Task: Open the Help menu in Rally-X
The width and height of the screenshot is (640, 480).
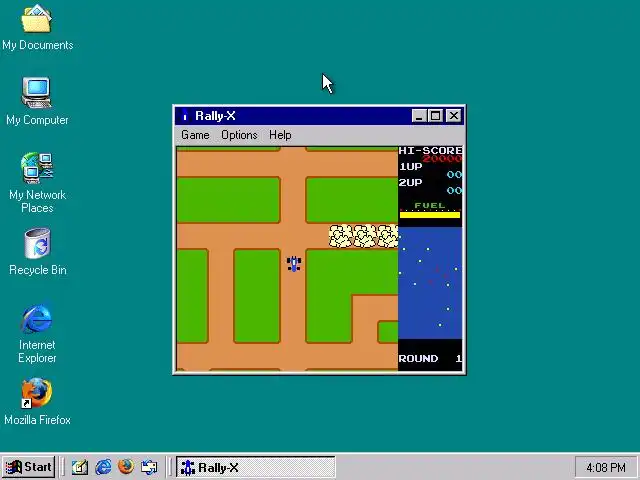Action: (280, 135)
